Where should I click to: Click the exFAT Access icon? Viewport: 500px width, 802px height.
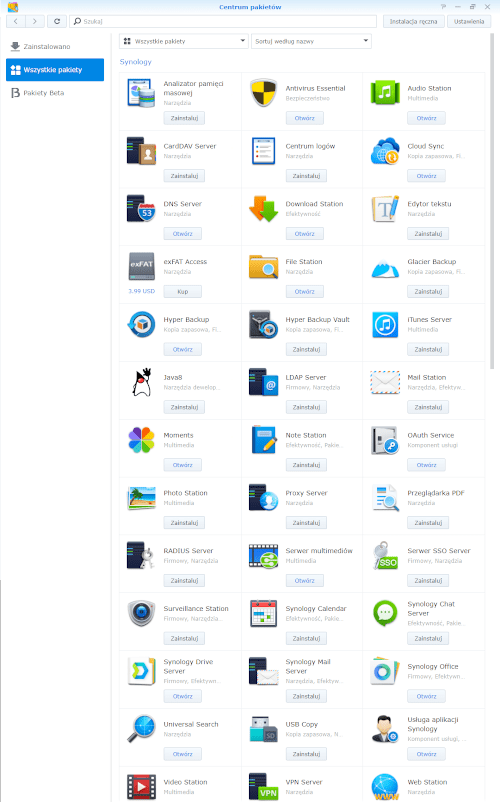(141, 266)
